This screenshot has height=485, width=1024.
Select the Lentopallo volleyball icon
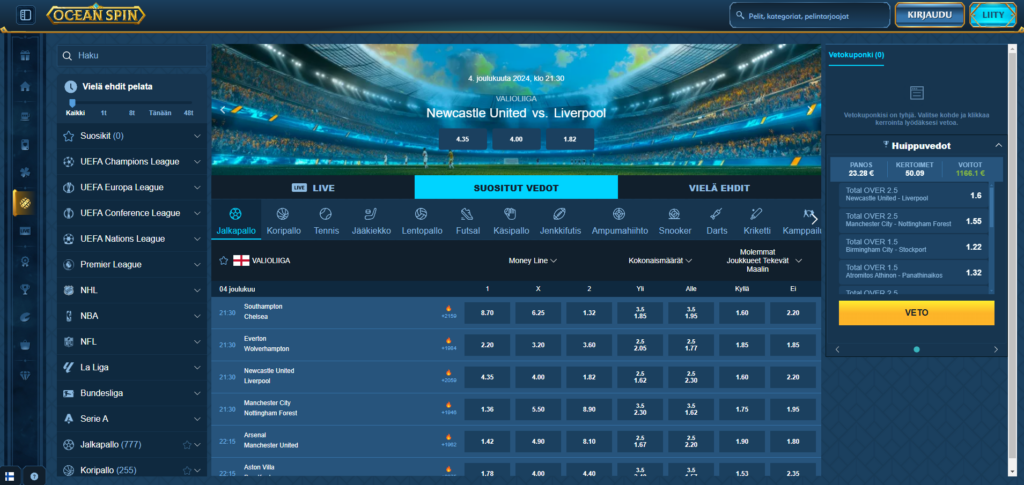(x=421, y=221)
